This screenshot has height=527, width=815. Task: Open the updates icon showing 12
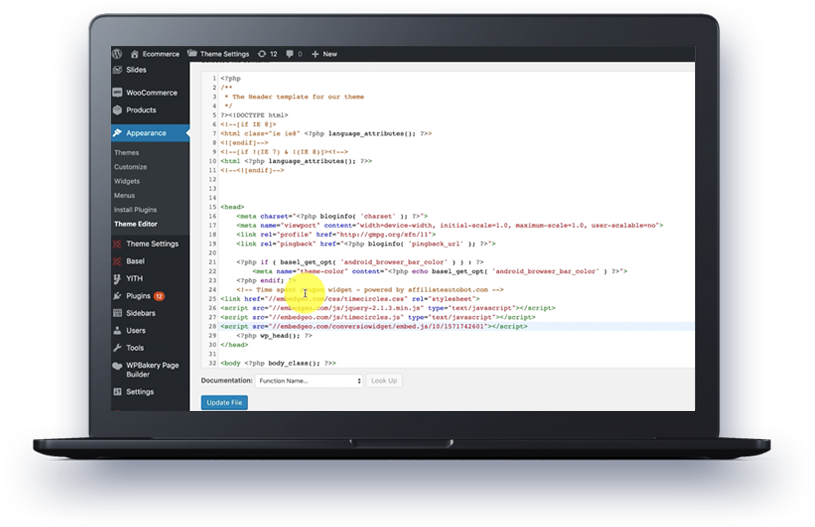tap(262, 54)
